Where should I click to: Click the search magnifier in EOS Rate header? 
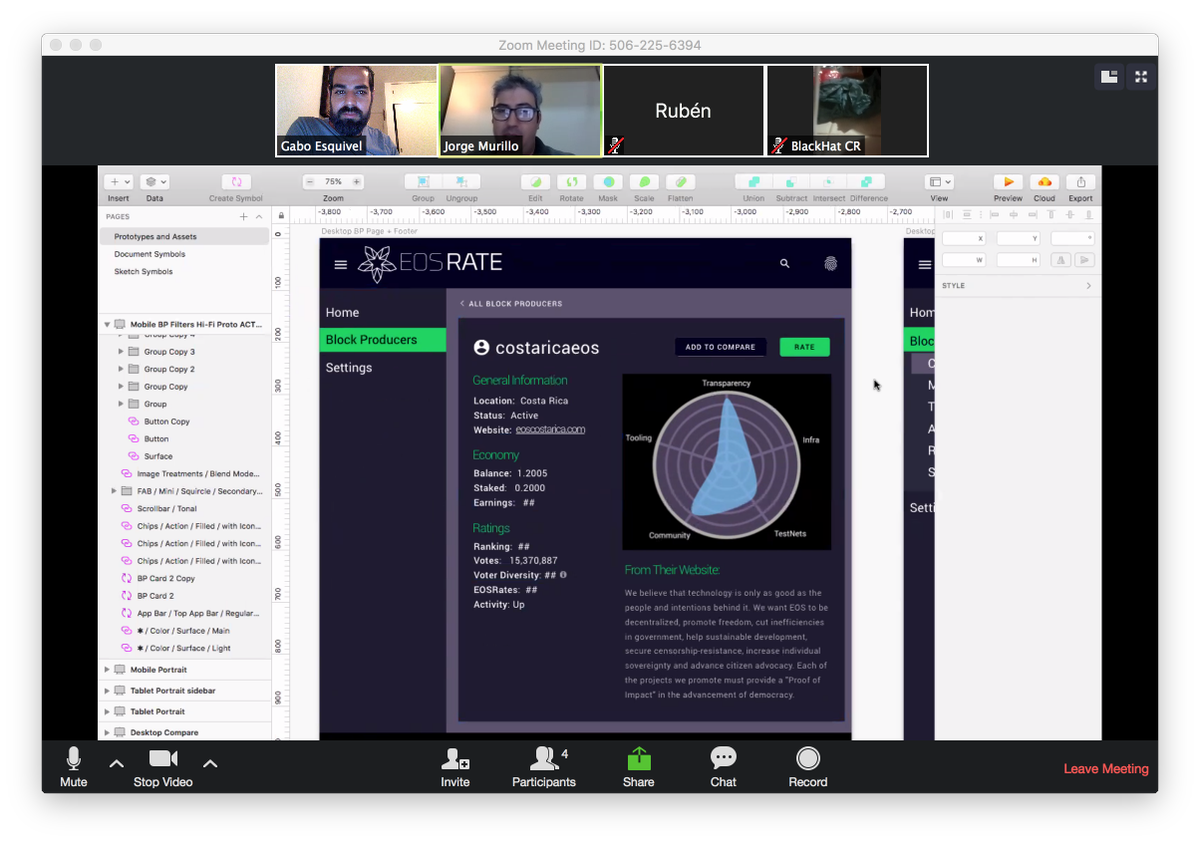tap(785, 264)
